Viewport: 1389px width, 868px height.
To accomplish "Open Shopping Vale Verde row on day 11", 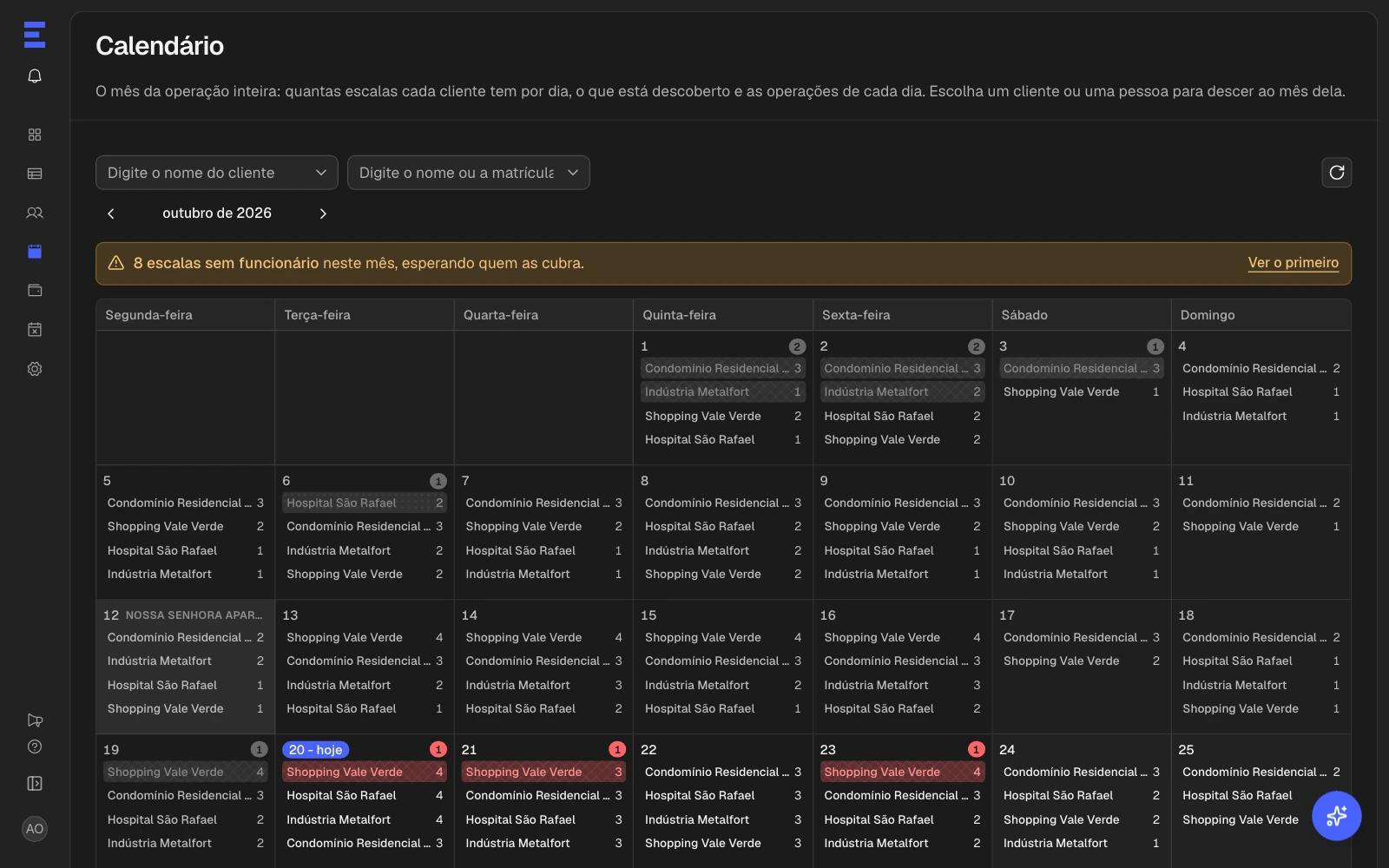I will (1261, 527).
